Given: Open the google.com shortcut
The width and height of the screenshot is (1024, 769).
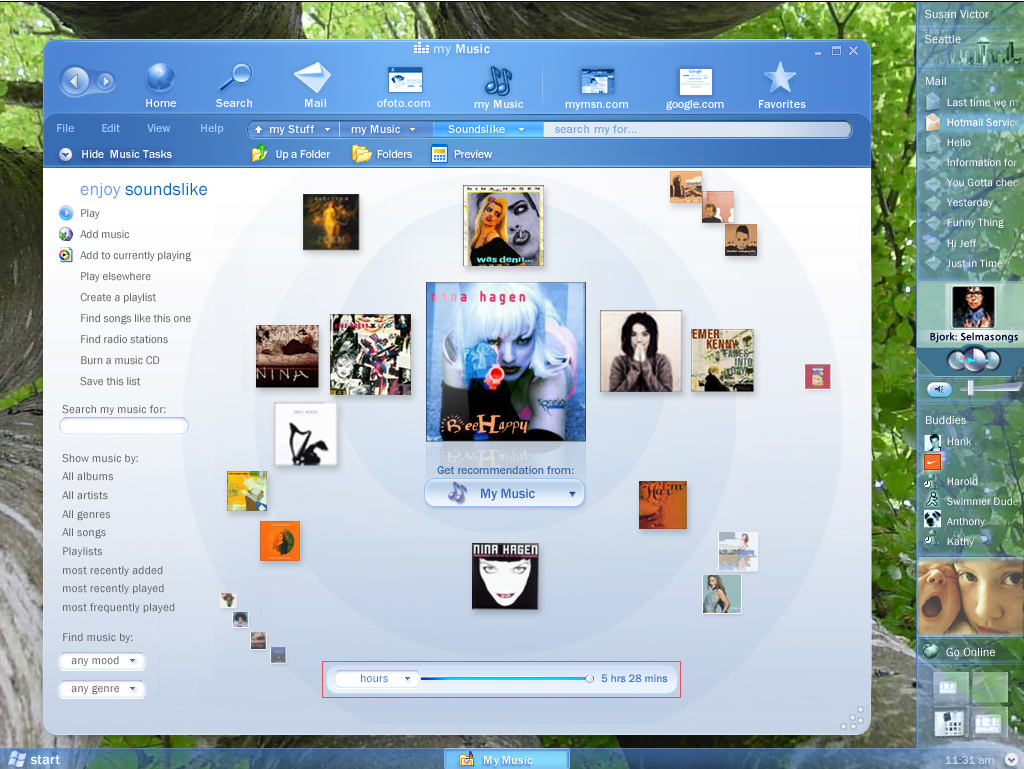Looking at the screenshot, I should (x=695, y=82).
